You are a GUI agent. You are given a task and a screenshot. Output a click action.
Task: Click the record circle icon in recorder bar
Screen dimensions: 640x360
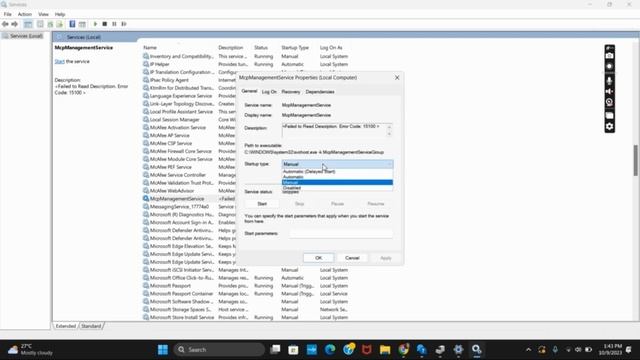click(609, 67)
